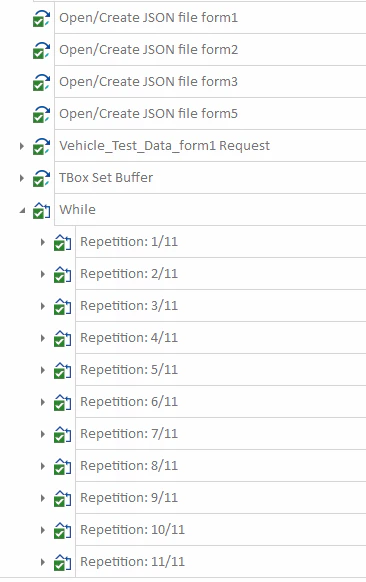Click status icon beside Open/Create JSON file form3

[41, 82]
